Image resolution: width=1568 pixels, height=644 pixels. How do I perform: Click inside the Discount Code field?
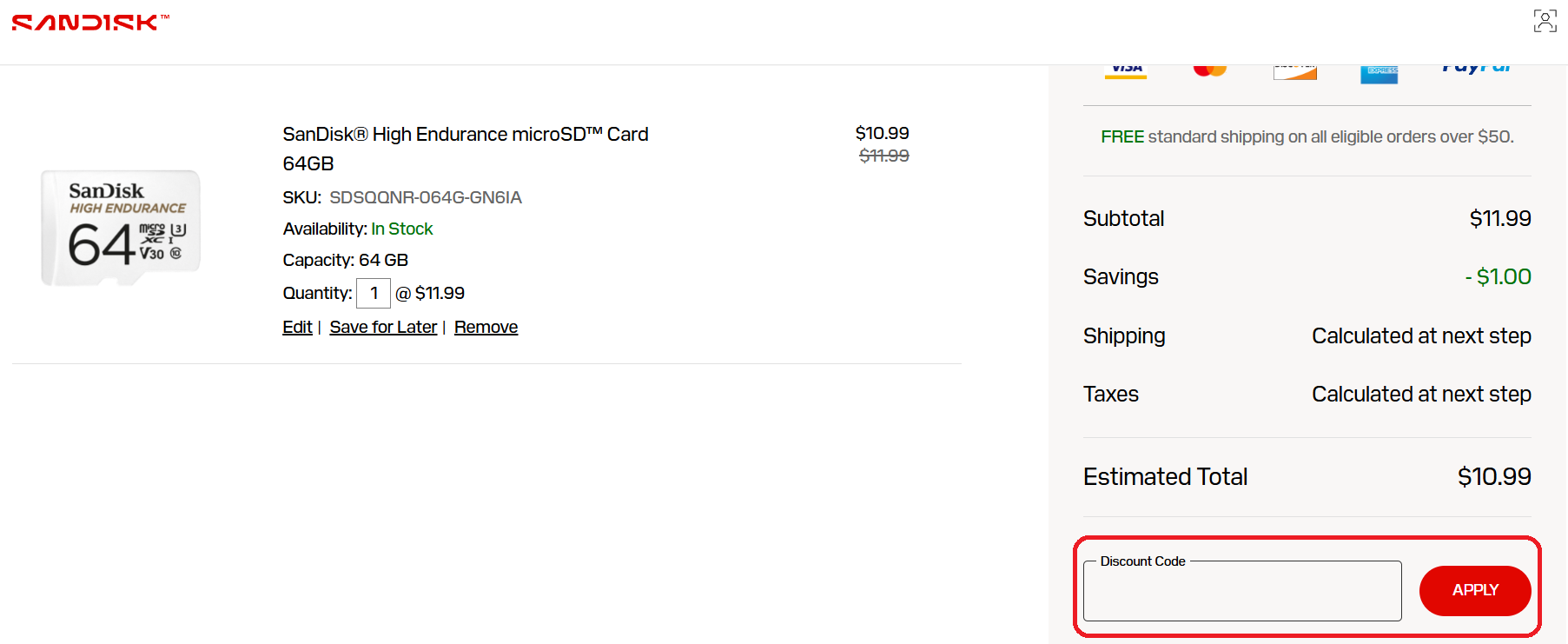pyautogui.click(x=1242, y=591)
